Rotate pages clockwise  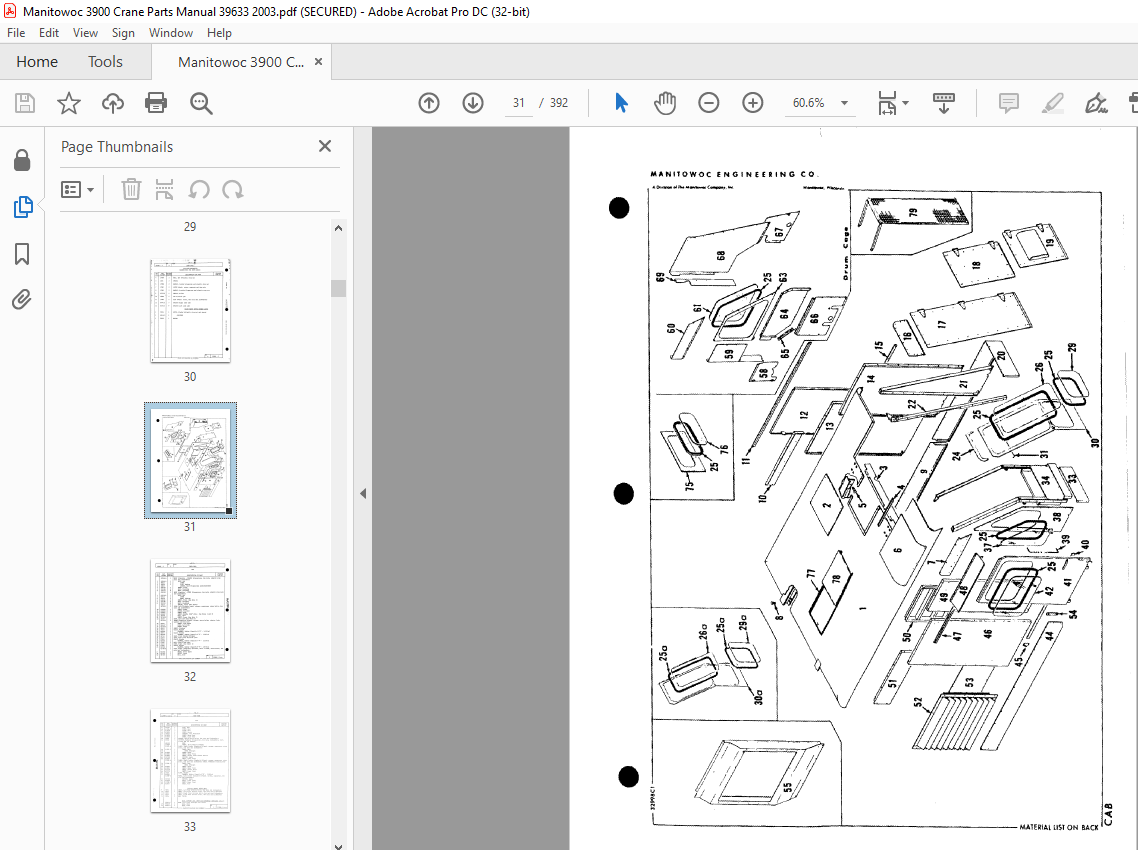pos(233,189)
